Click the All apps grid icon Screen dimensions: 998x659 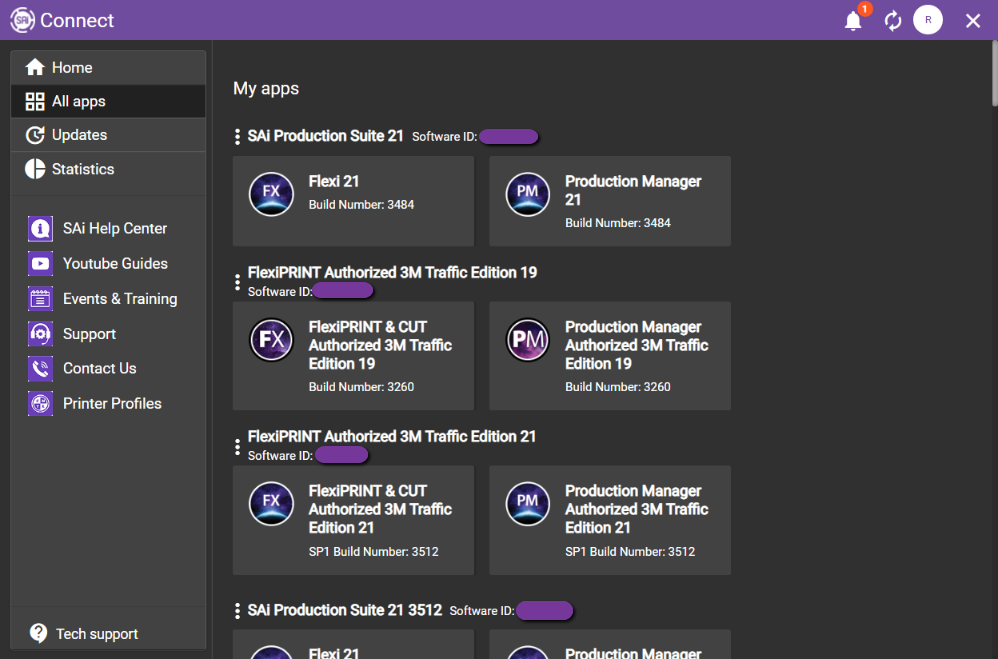pyautogui.click(x=35, y=101)
